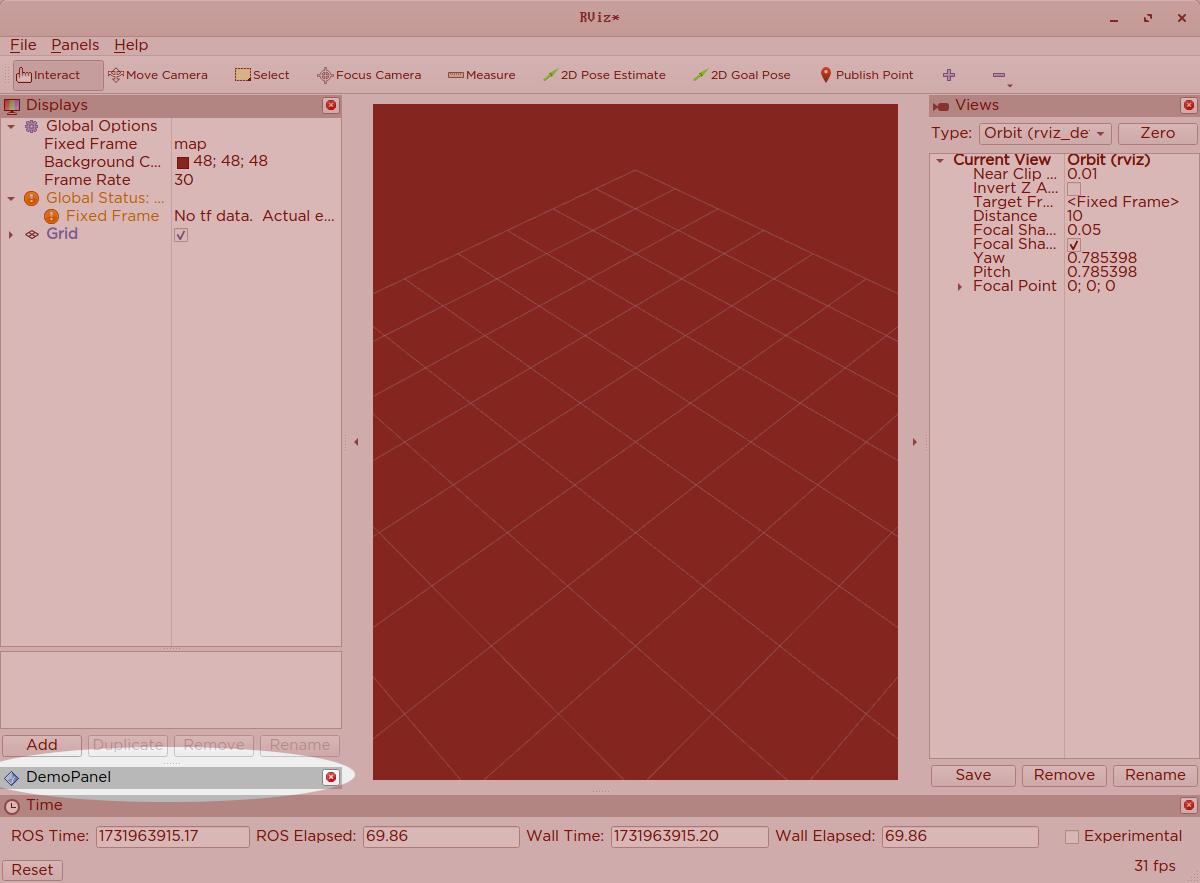This screenshot has width=1200, height=883.
Task: Open the File menu
Action: click(22, 45)
